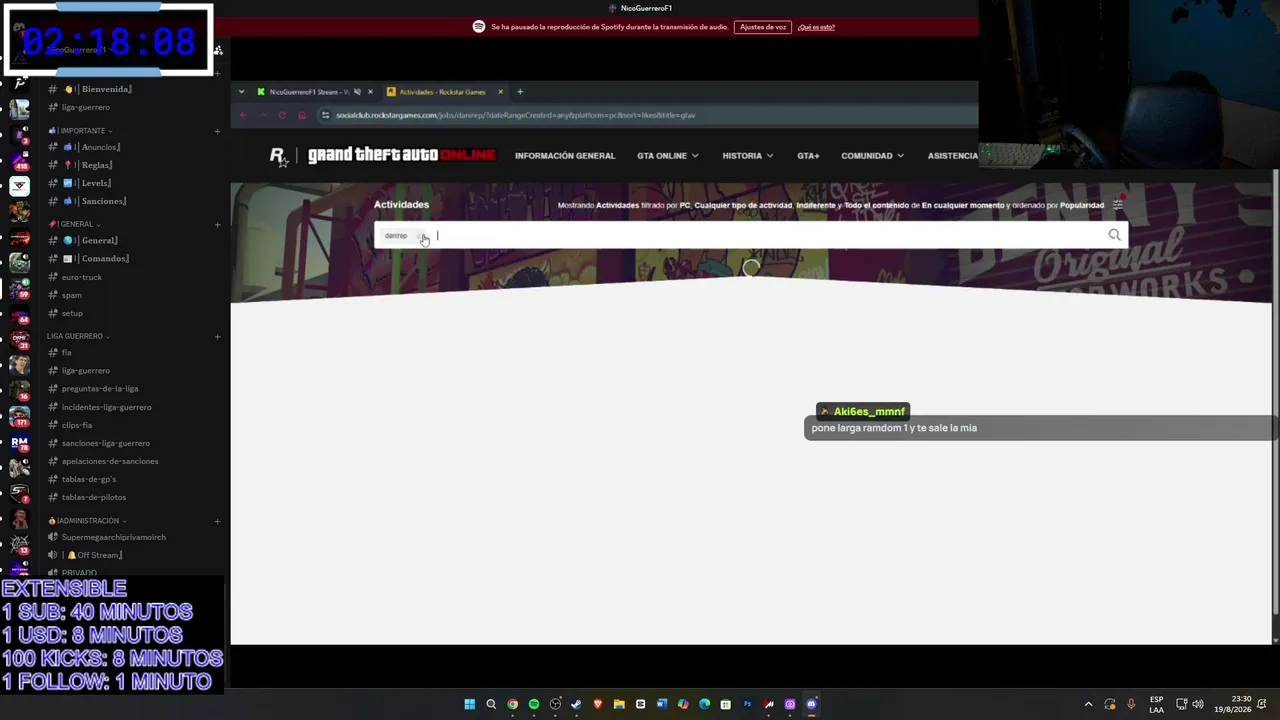The image size is (1280, 720).
Task: Open a new browser tab
Action: (x=520, y=92)
